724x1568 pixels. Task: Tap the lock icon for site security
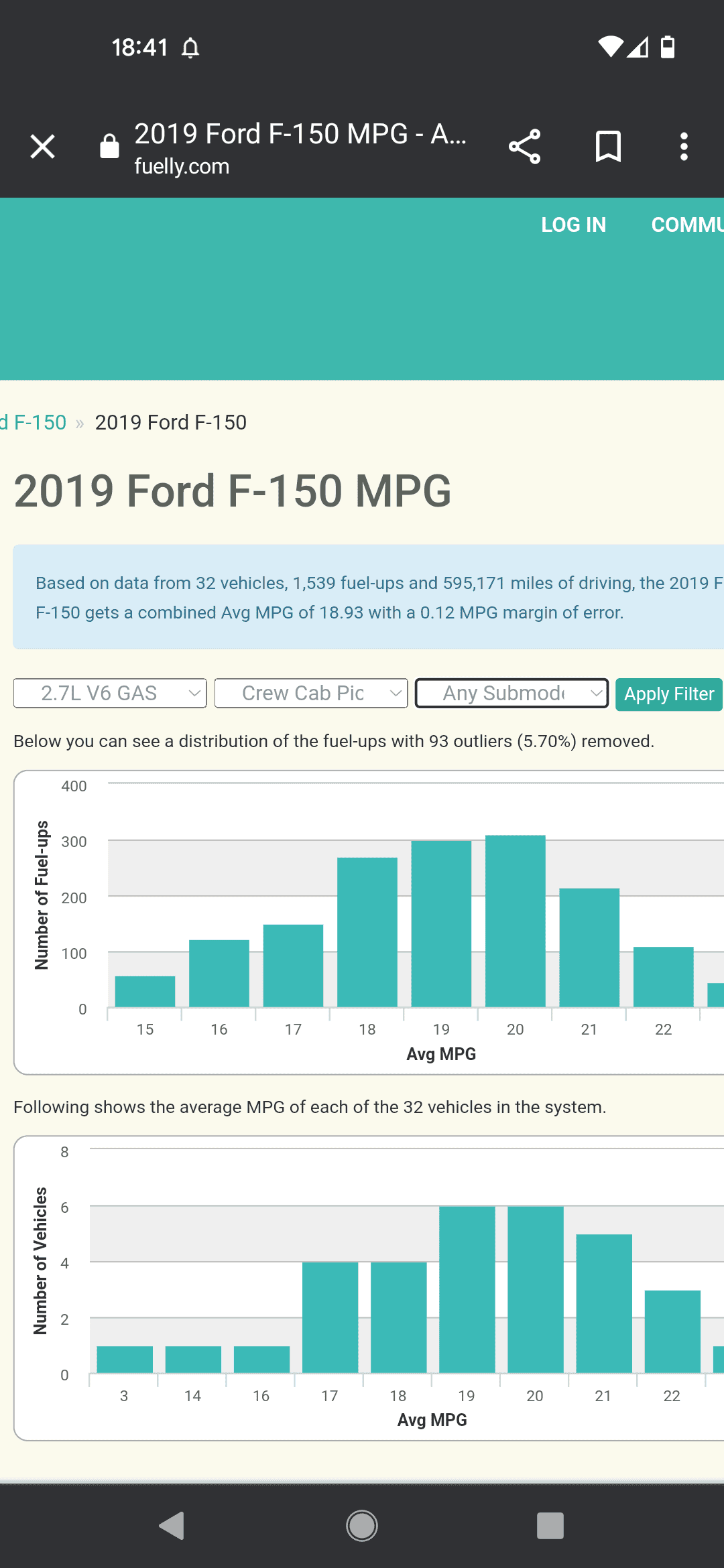(x=109, y=146)
